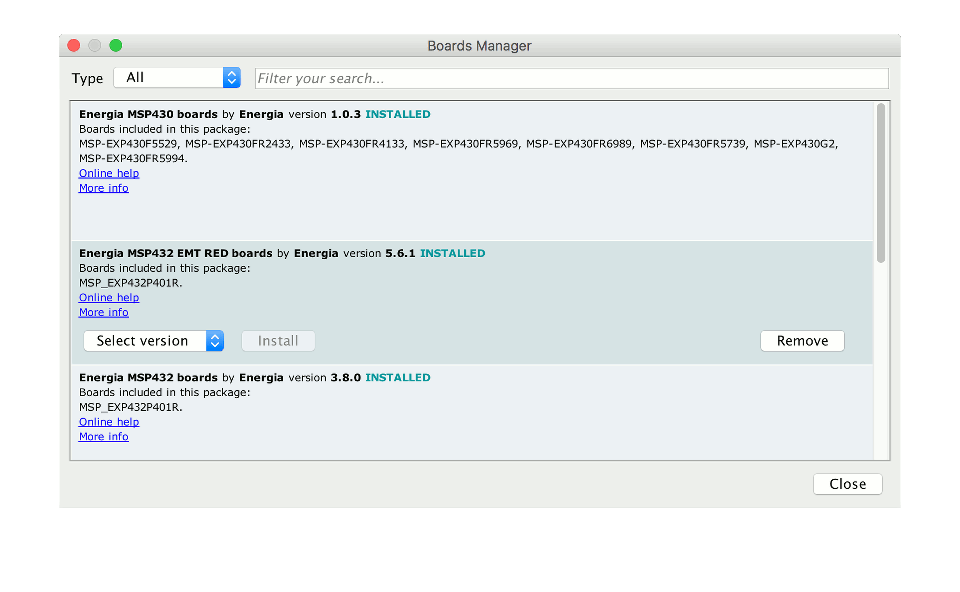Select the Energia MSP430 boards title text
The height and width of the screenshot is (592, 960).
pos(148,114)
